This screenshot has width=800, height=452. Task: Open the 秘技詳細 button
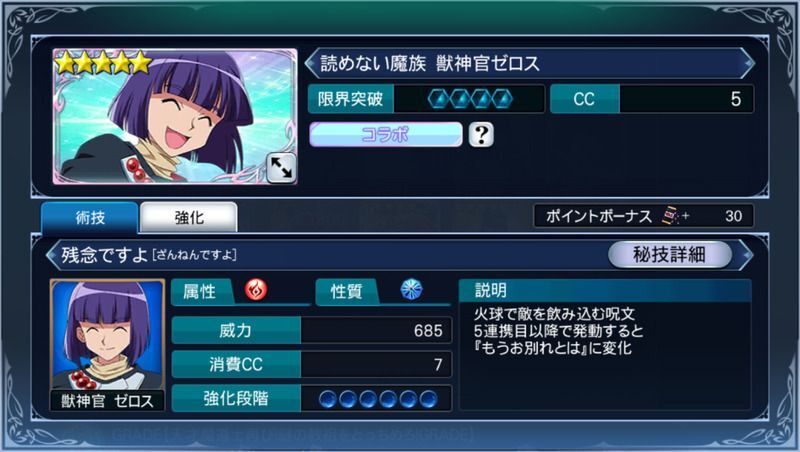[x=669, y=254]
